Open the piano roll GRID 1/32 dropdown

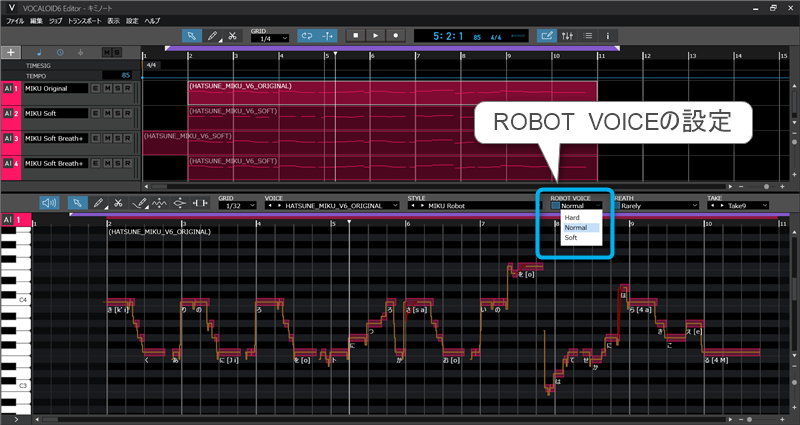tap(238, 206)
